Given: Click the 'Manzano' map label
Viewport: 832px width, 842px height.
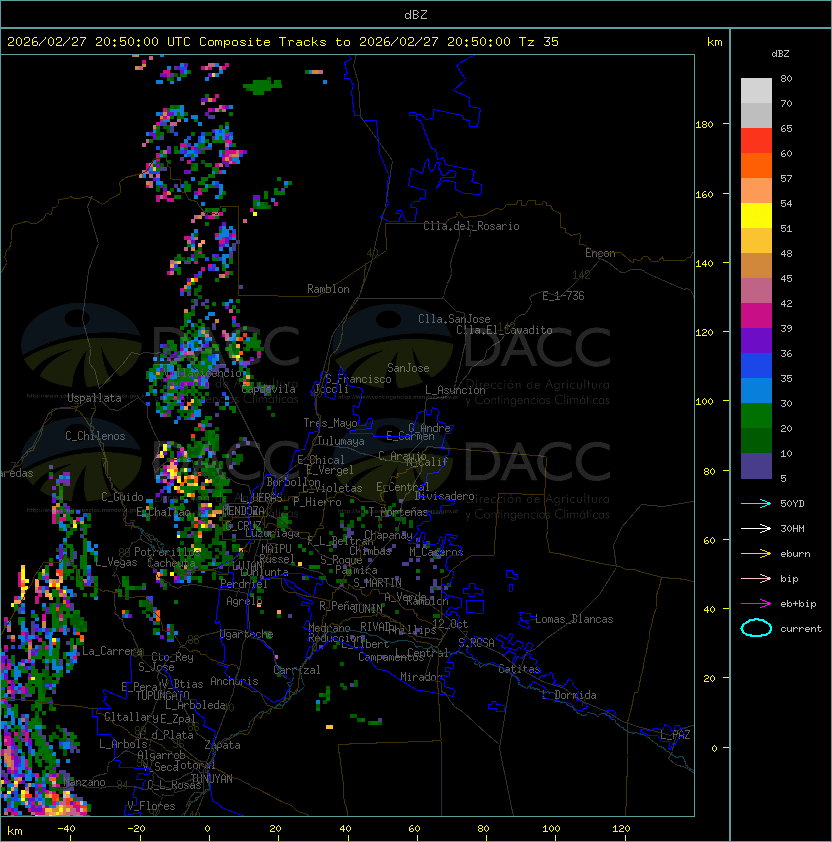Looking at the screenshot, I should 84,782.
